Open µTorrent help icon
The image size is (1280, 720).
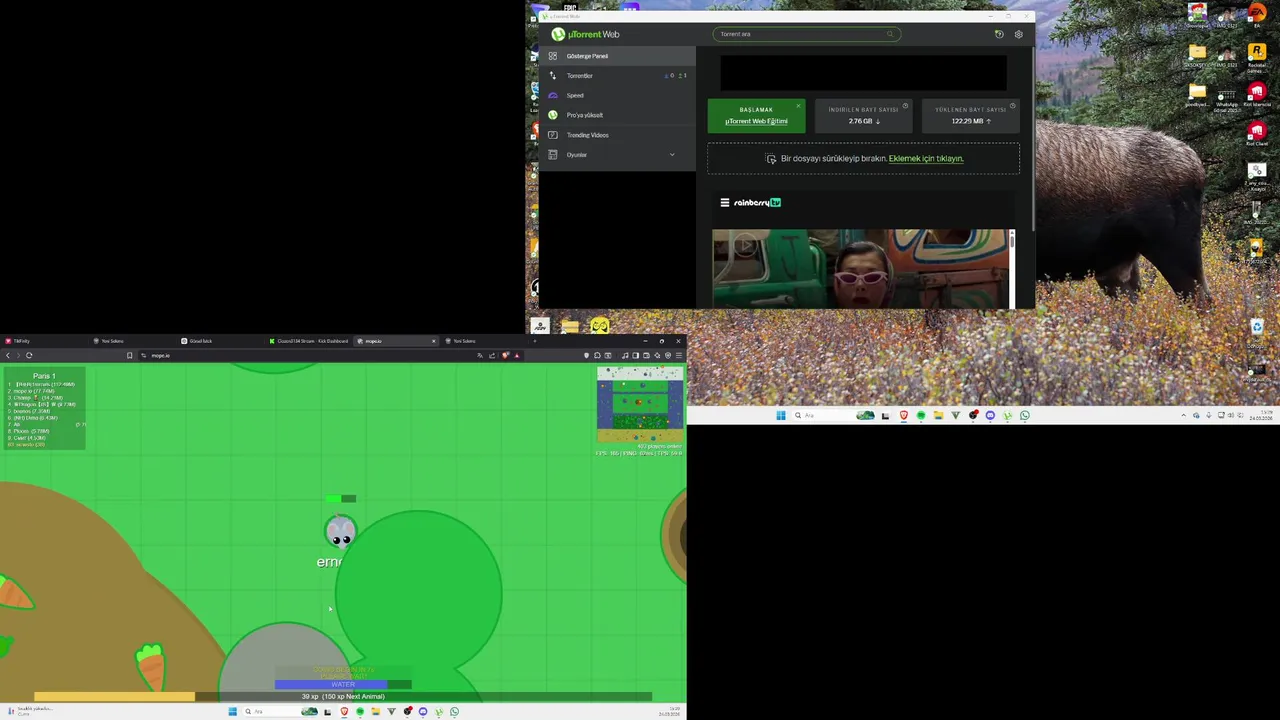pyautogui.click(x=999, y=34)
